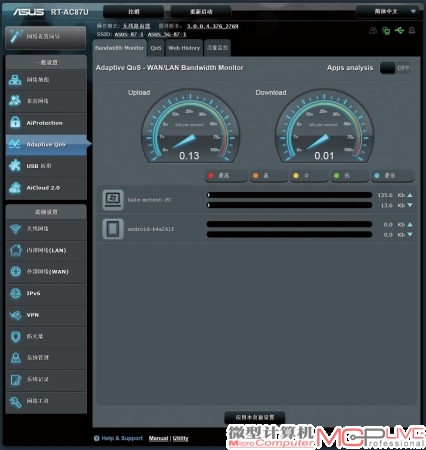Switch to the Web History tab
Screen dimensions: 426x450
(x=184, y=48)
